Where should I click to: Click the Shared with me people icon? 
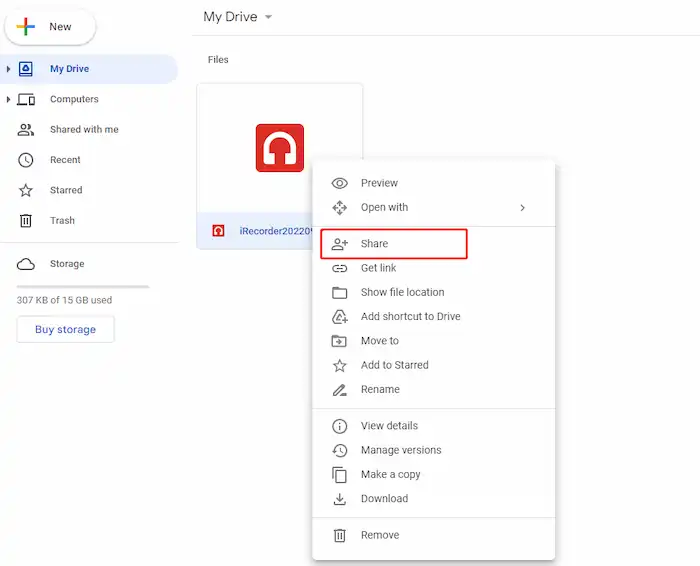[x=25, y=129]
